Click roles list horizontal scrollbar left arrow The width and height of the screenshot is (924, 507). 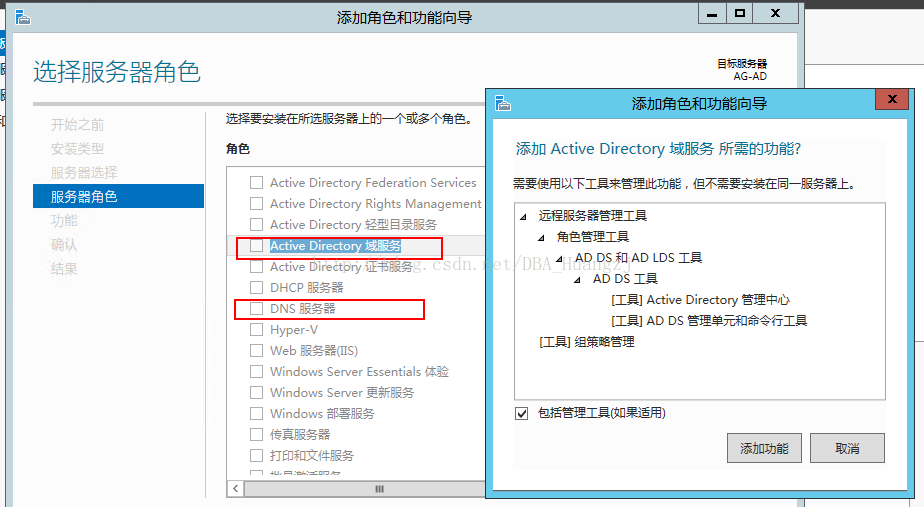(236, 489)
